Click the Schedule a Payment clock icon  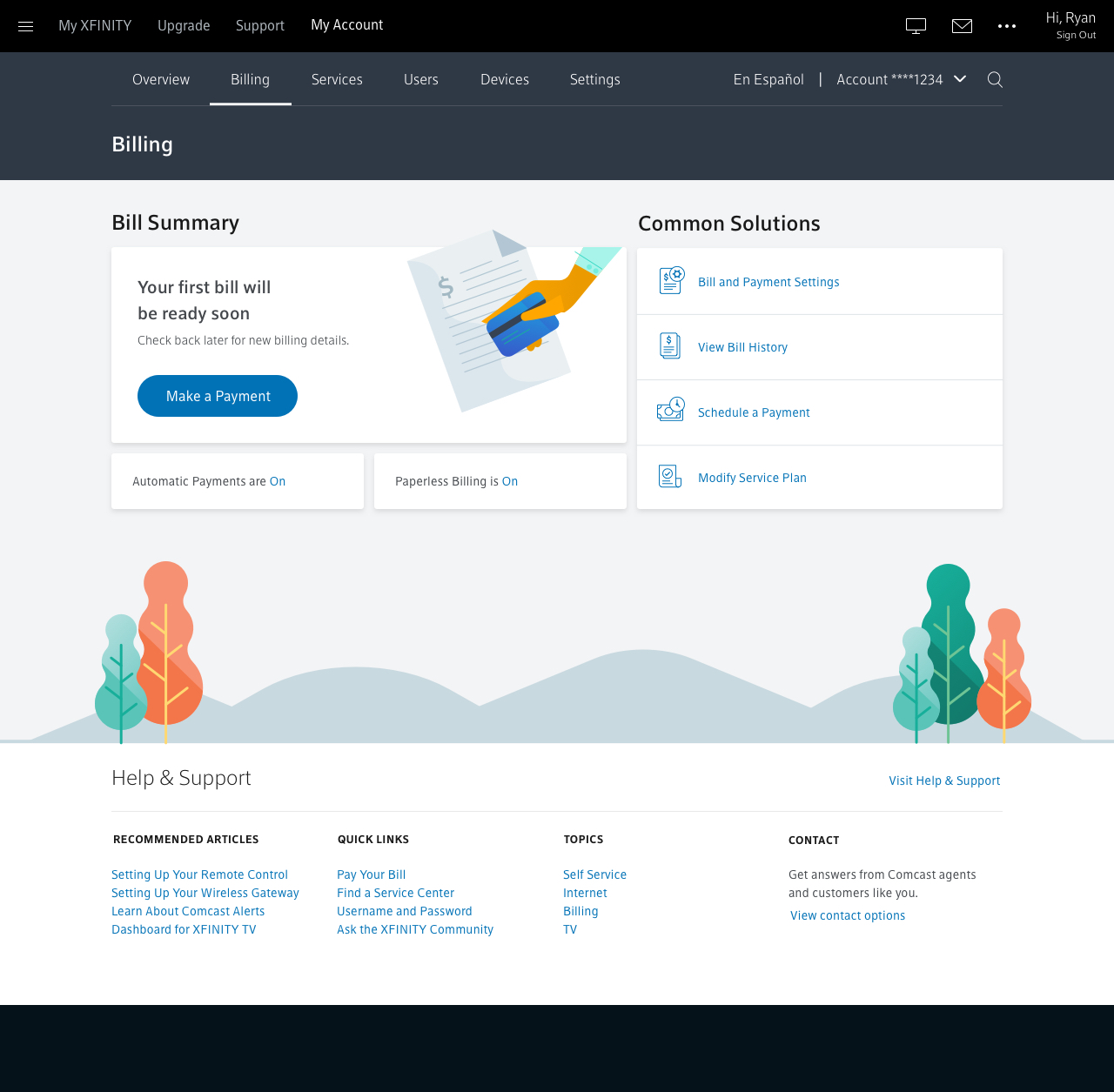coord(671,409)
